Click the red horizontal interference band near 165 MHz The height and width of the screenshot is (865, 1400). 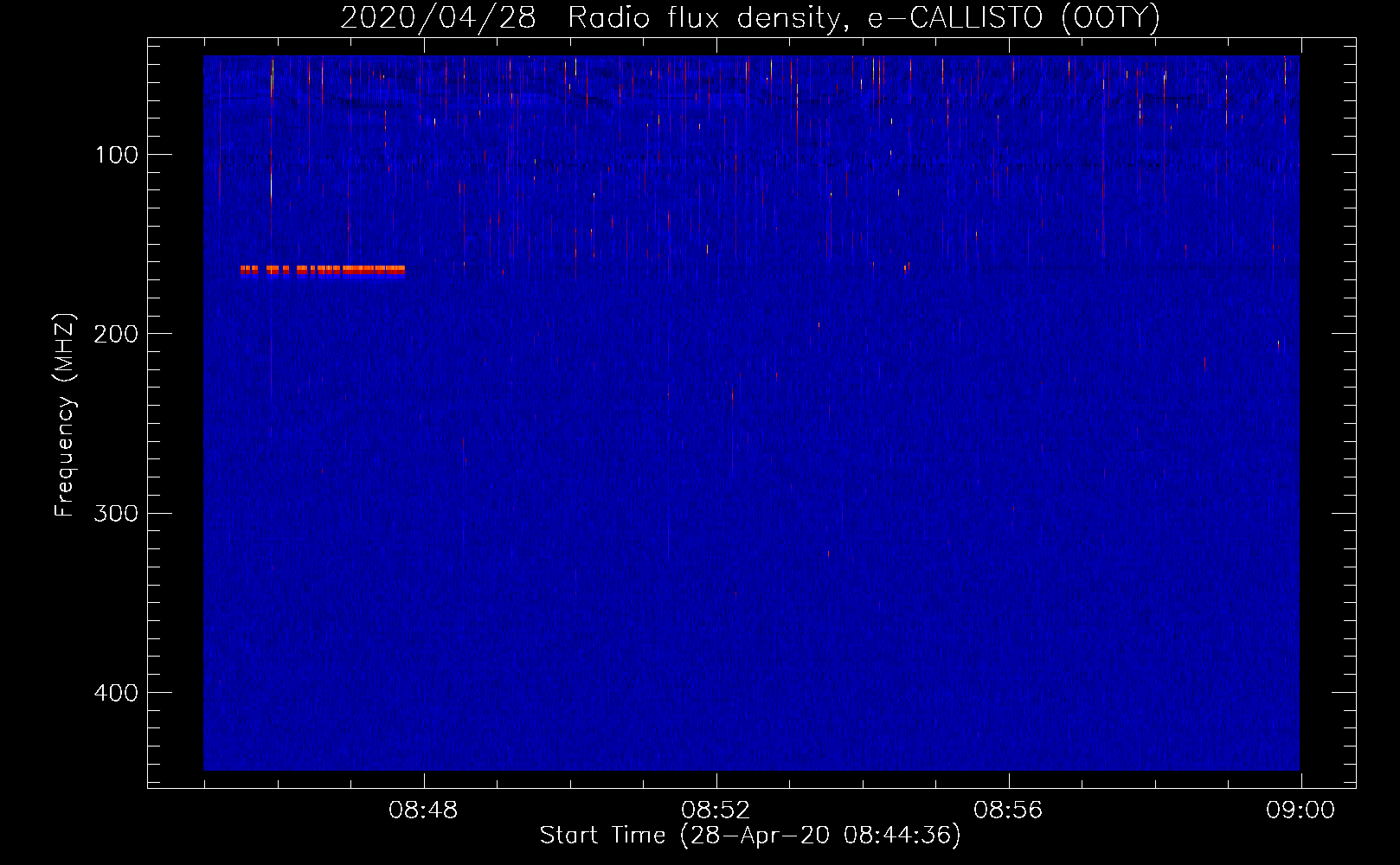[x=323, y=270]
